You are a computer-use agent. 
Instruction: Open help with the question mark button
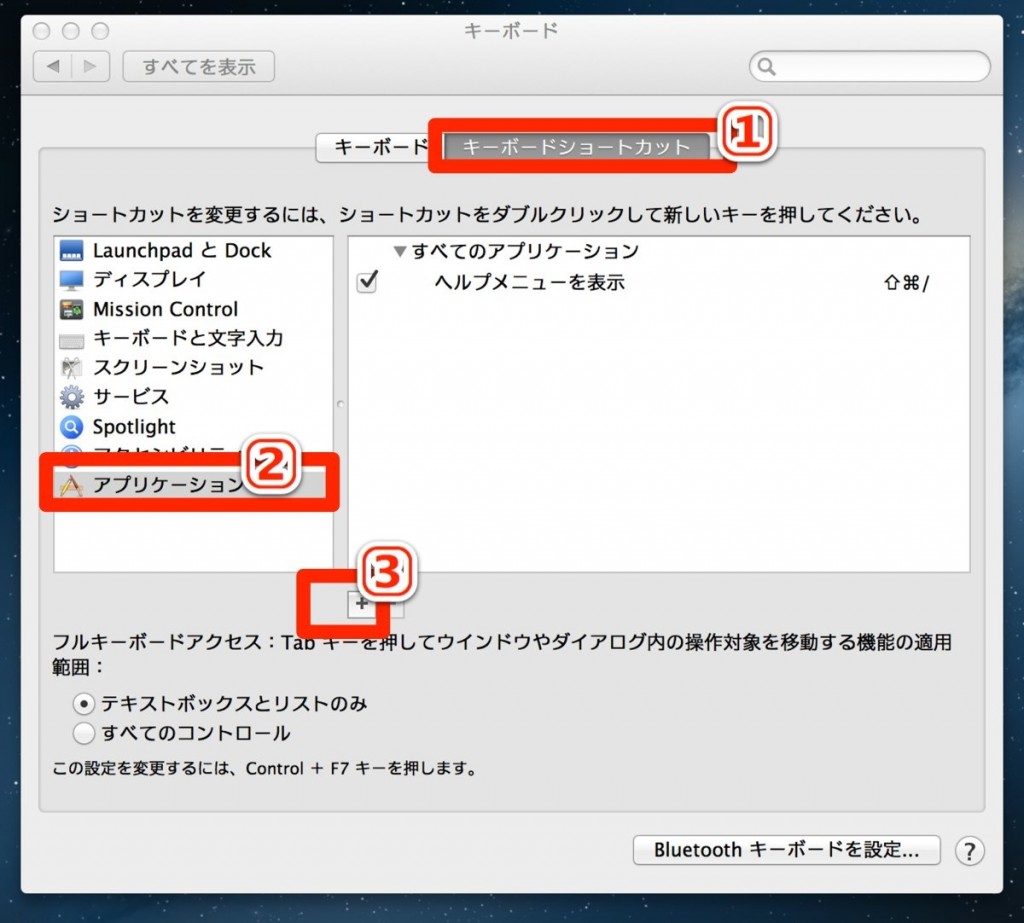tap(969, 851)
